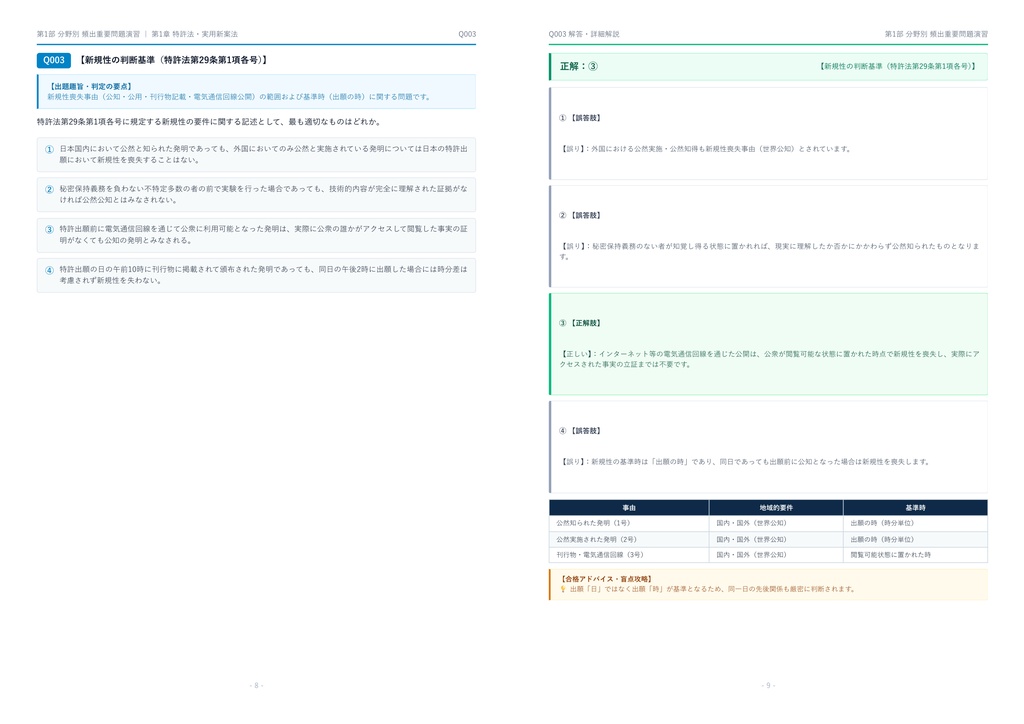Image resolution: width=1024 pixels, height=724 pixels.
Task: Click the header text 第1章 特許法・実用新案法
Action: point(195,34)
